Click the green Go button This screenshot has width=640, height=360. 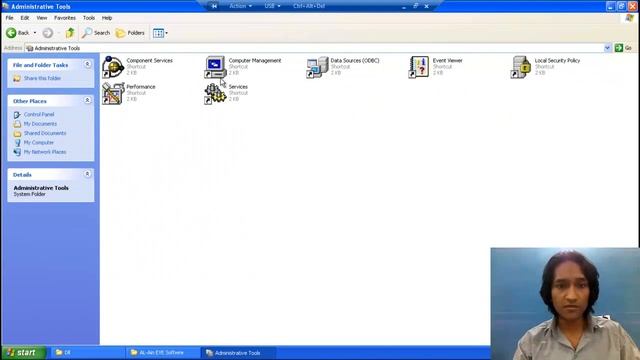pos(623,48)
